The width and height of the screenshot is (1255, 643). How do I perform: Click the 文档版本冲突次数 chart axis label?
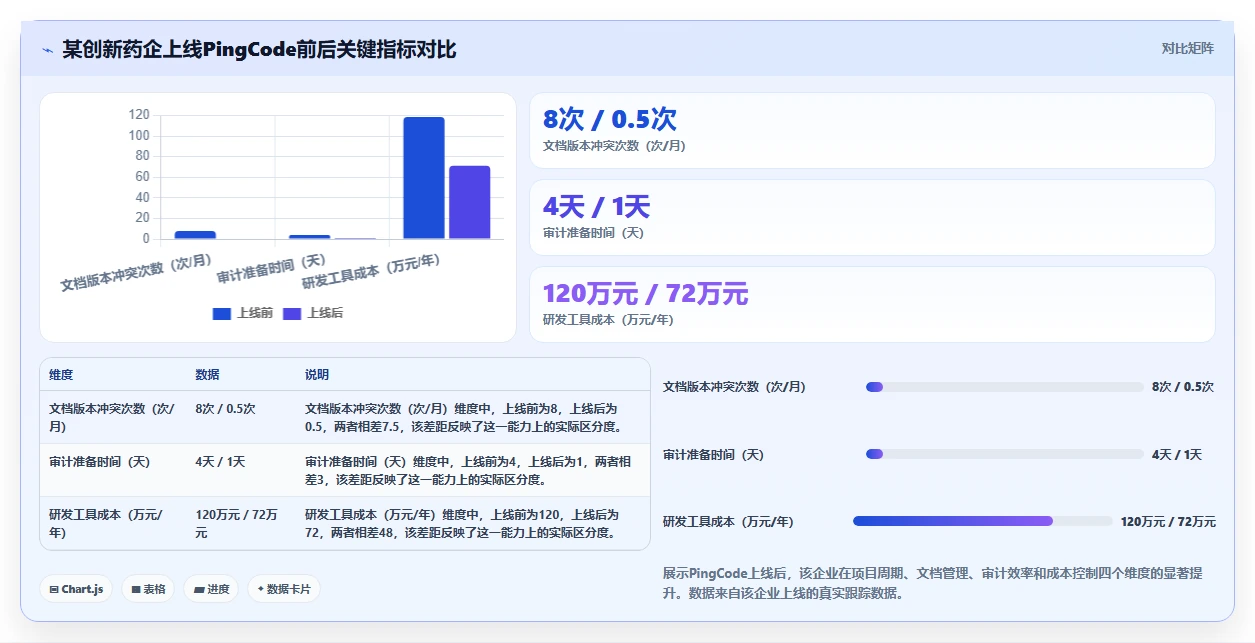pyautogui.click(x=136, y=272)
